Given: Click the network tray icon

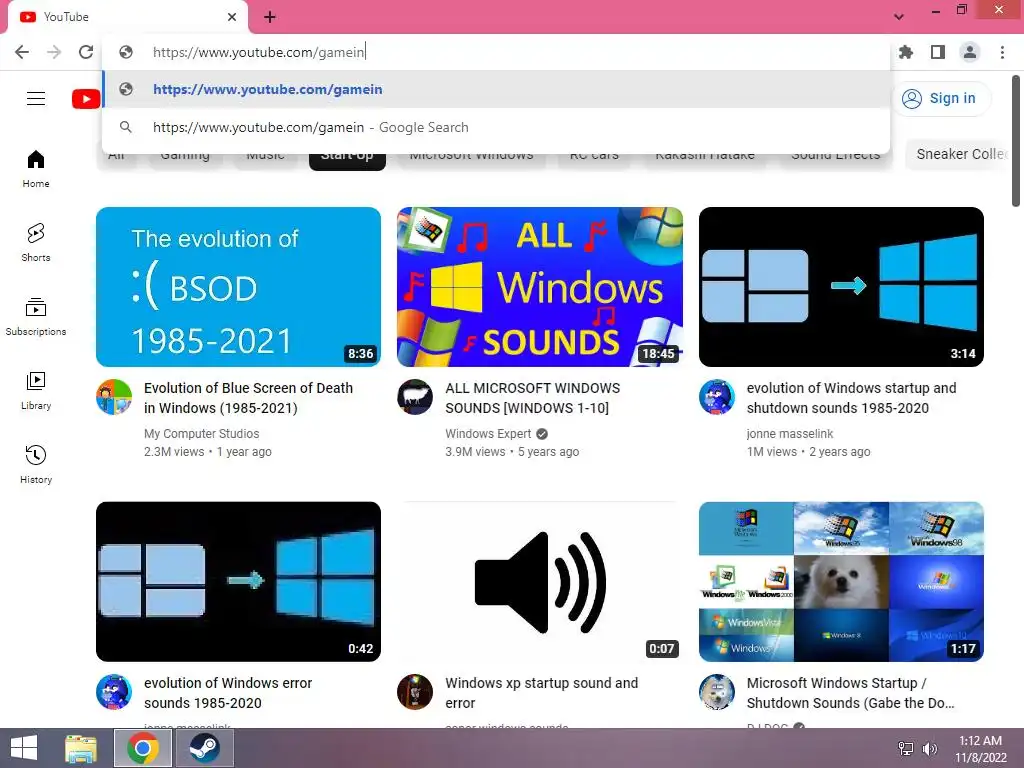Looking at the screenshot, I should point(906,748).
